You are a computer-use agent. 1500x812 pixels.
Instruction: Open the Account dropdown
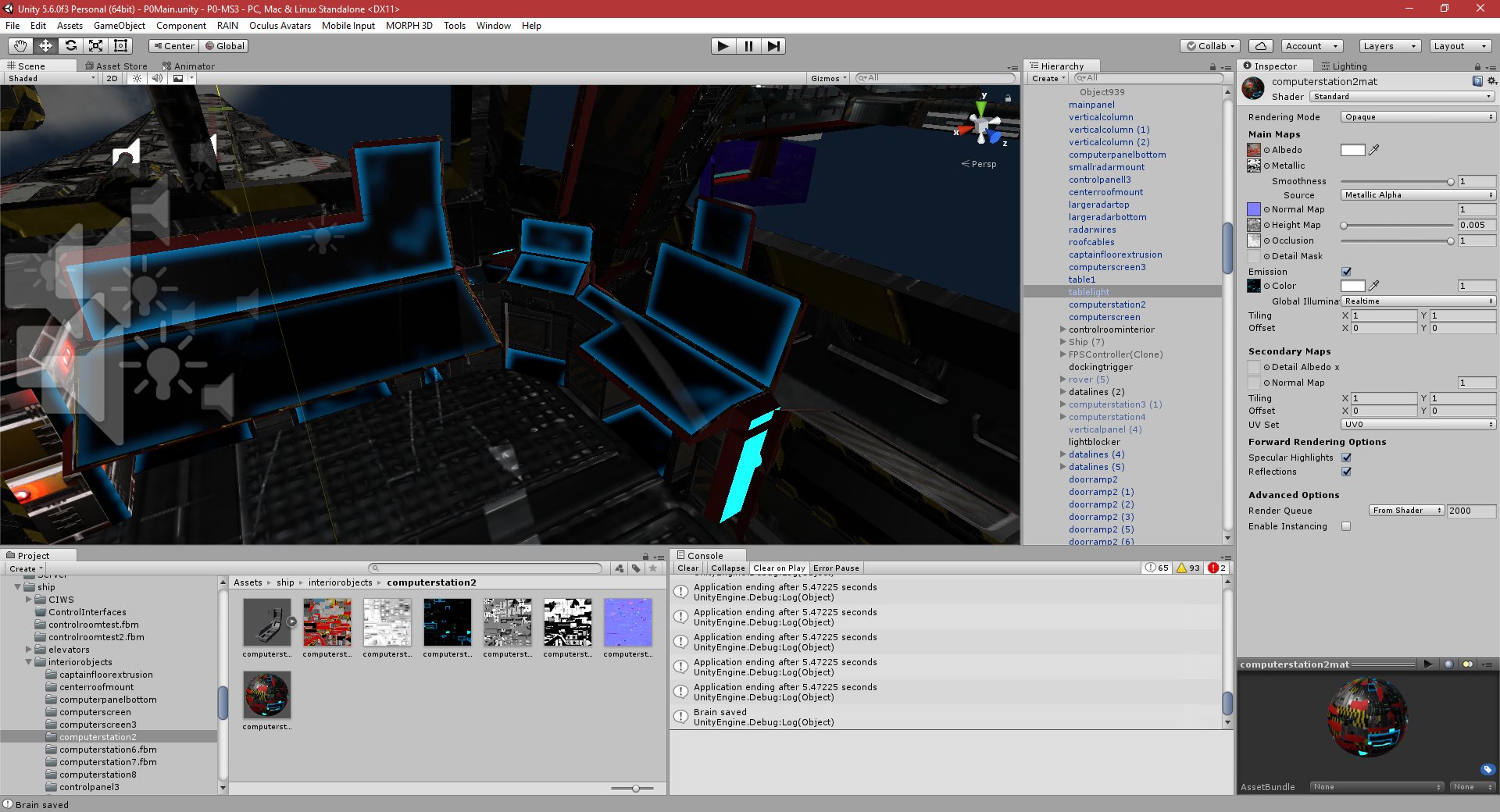coord(1312,46)
